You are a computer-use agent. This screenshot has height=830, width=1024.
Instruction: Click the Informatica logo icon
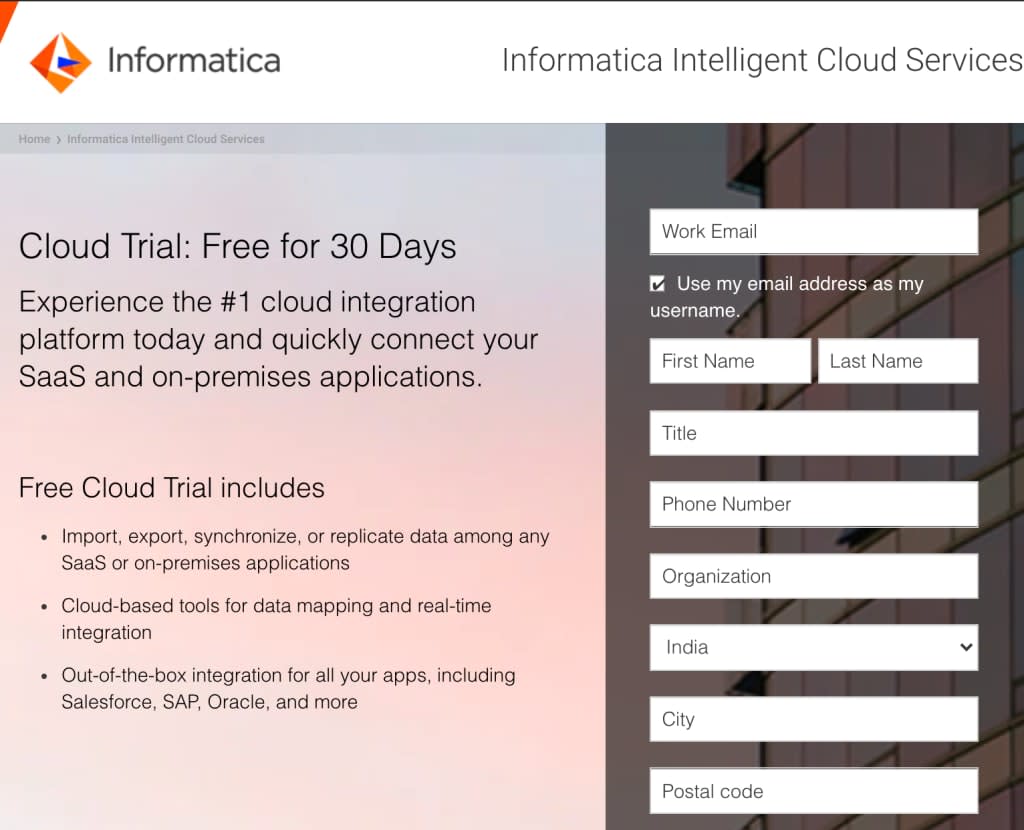coord(61,63)
